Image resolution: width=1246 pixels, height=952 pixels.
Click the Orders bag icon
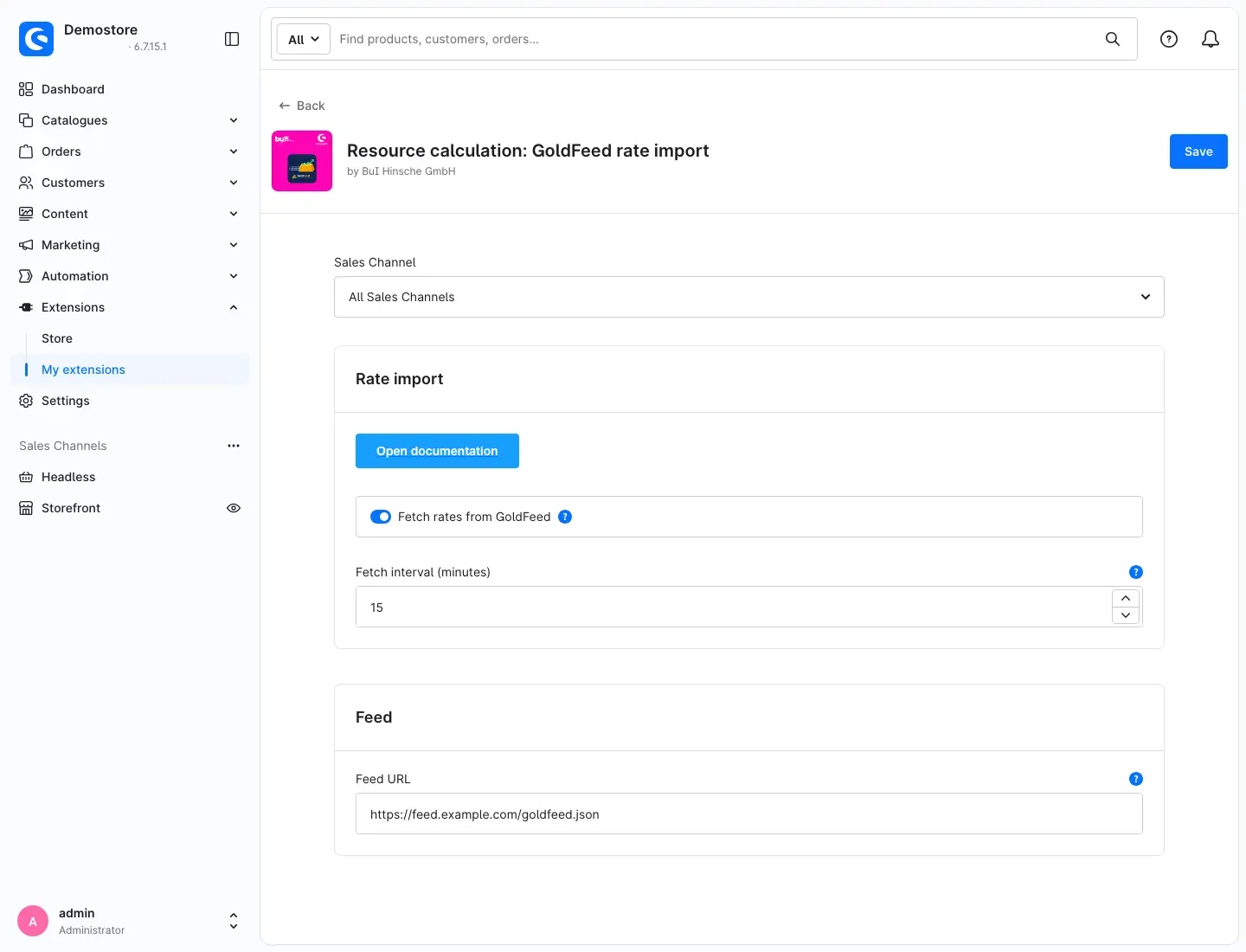tap(26, 151)
